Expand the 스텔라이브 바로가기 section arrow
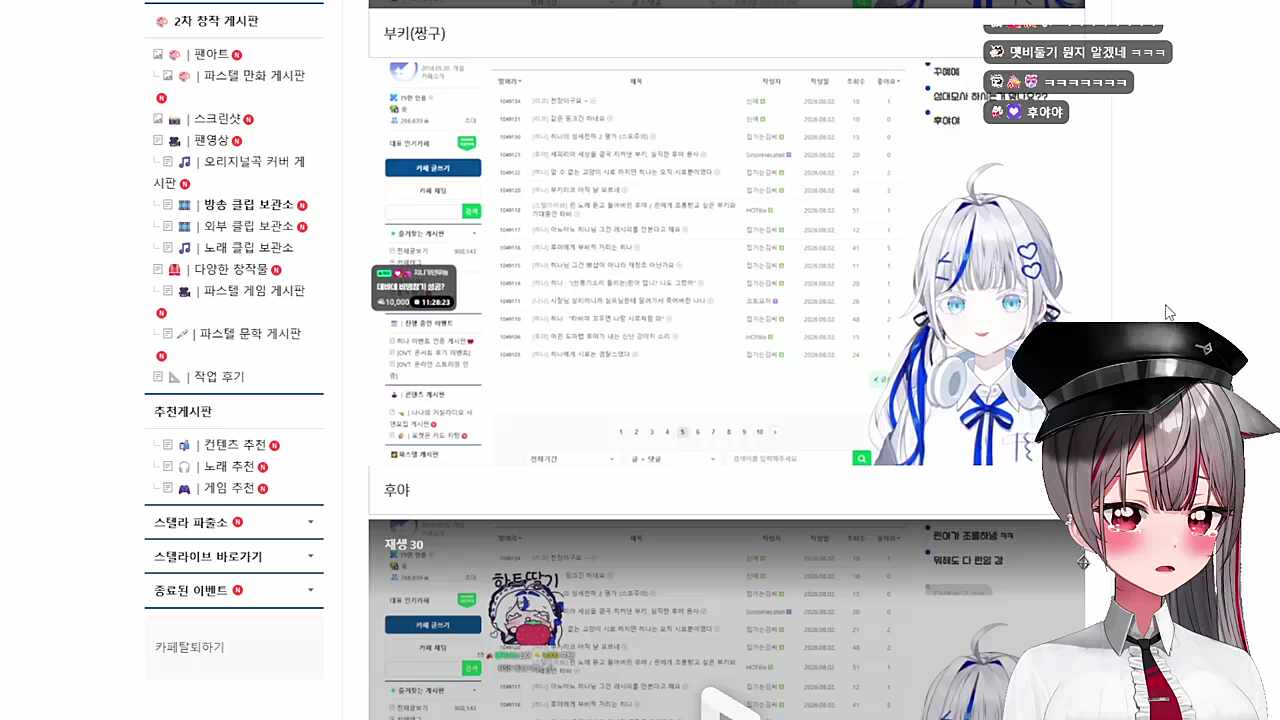The image size is (1280, 720). (310, 556)
